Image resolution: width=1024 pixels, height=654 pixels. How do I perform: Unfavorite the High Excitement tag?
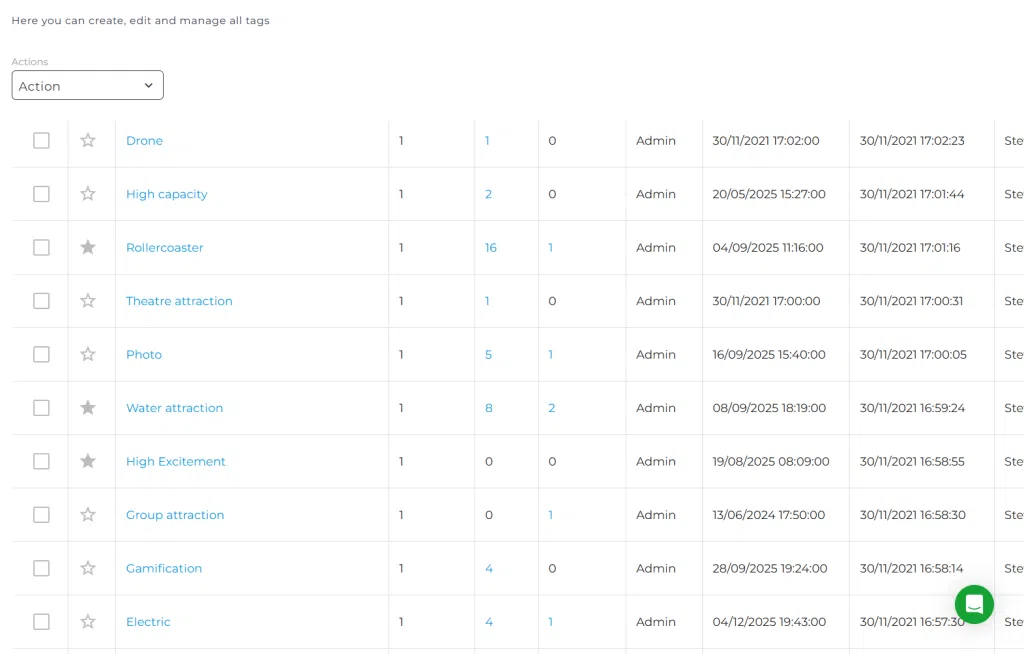point(88,461)
